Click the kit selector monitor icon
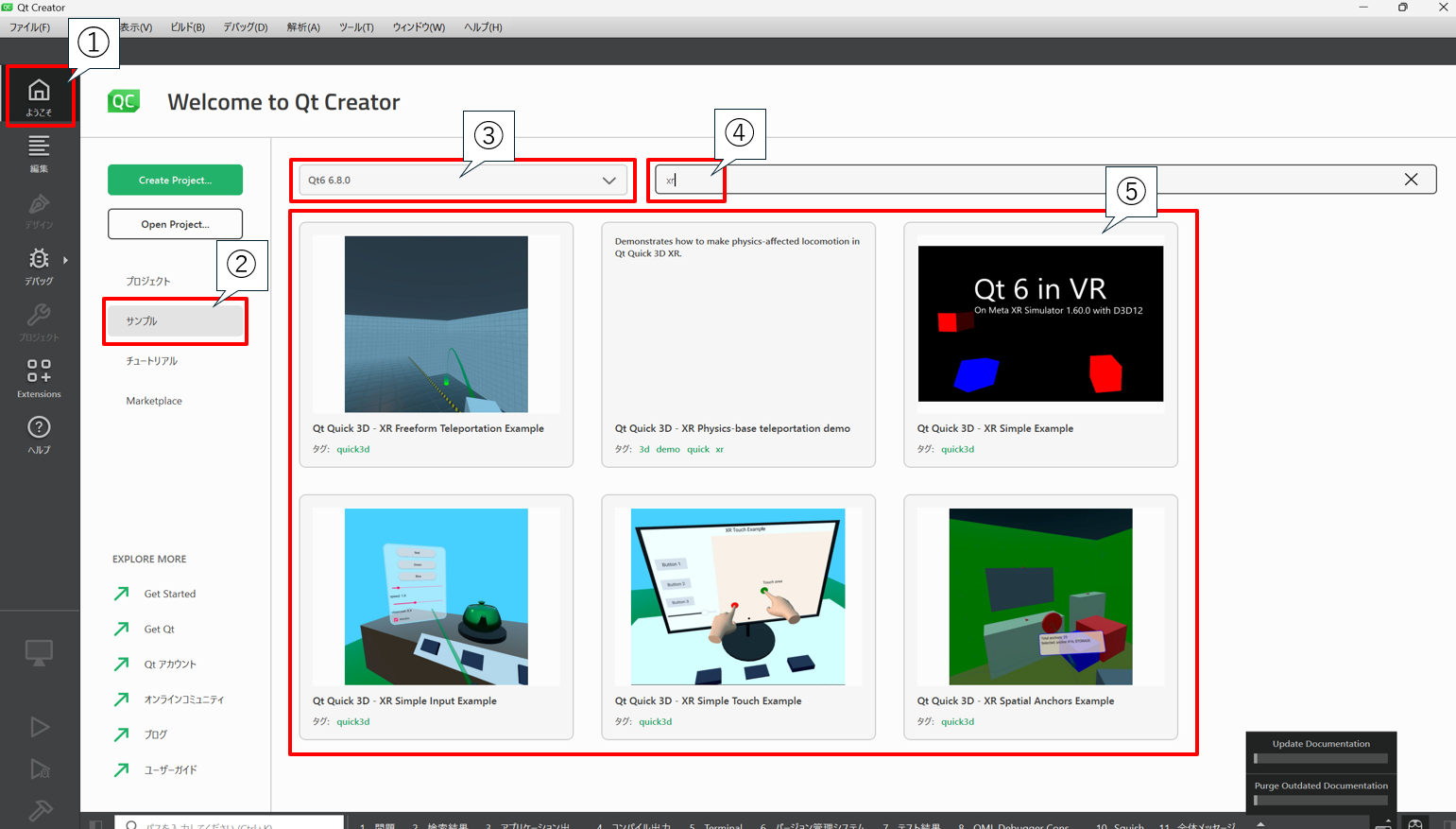 pyautogui.click(x=39, y=652)
